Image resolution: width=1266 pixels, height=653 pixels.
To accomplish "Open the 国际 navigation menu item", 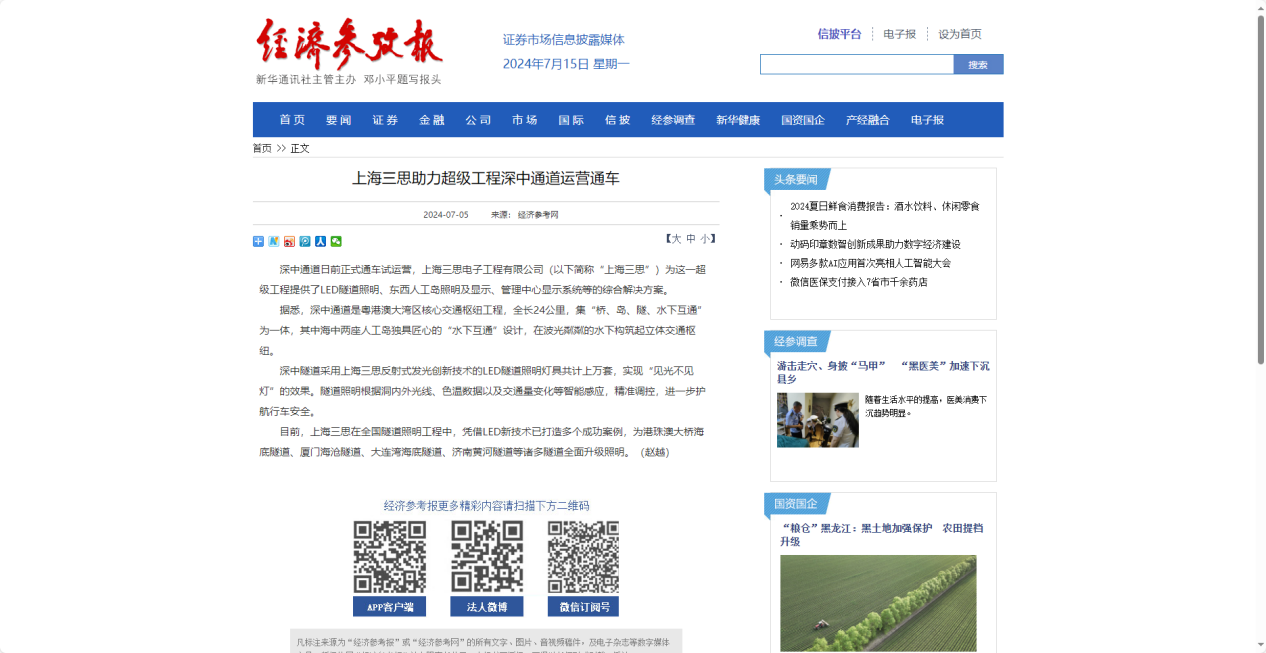I will [570, 119].
